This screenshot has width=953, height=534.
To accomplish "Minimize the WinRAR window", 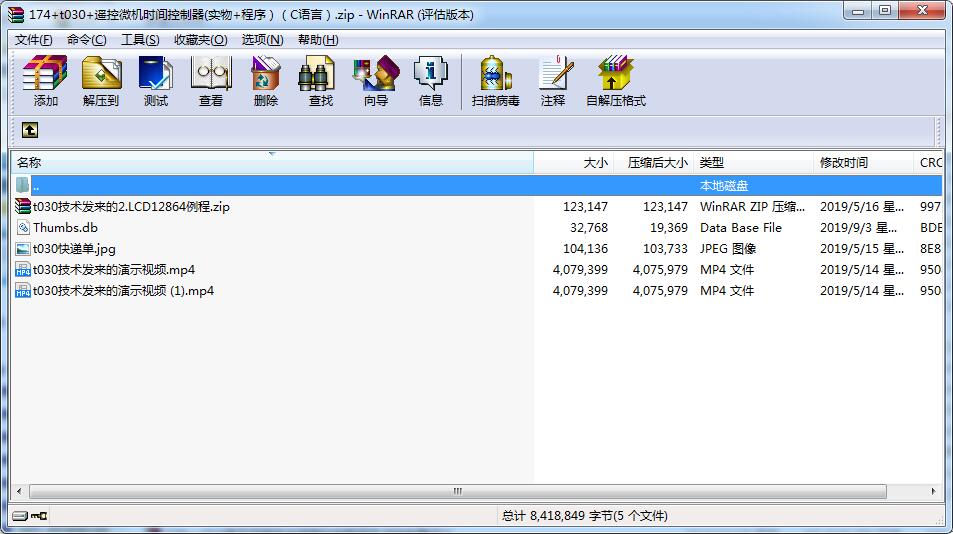I will pos(858,10).
